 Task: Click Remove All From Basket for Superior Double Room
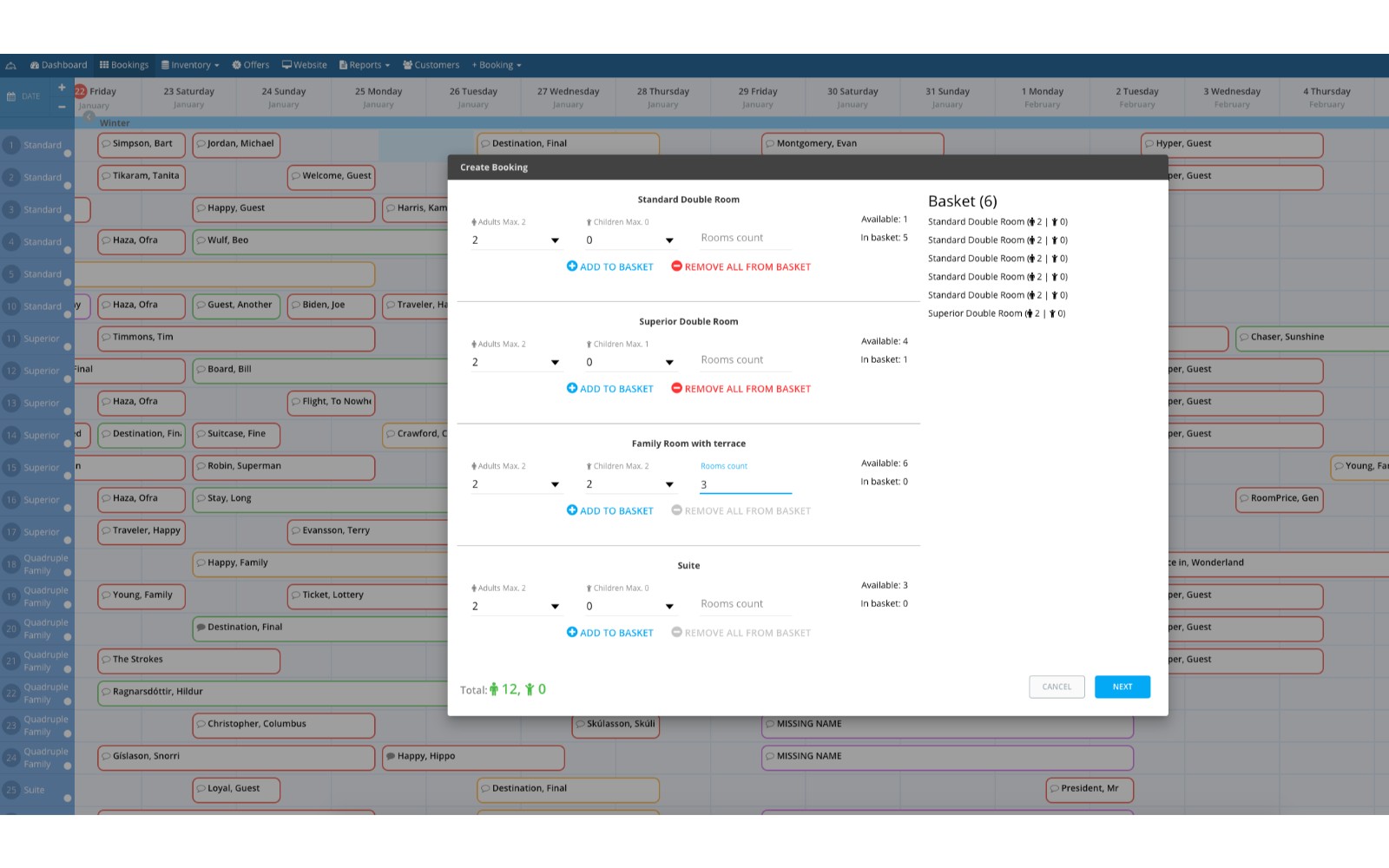tap(740, 388)
